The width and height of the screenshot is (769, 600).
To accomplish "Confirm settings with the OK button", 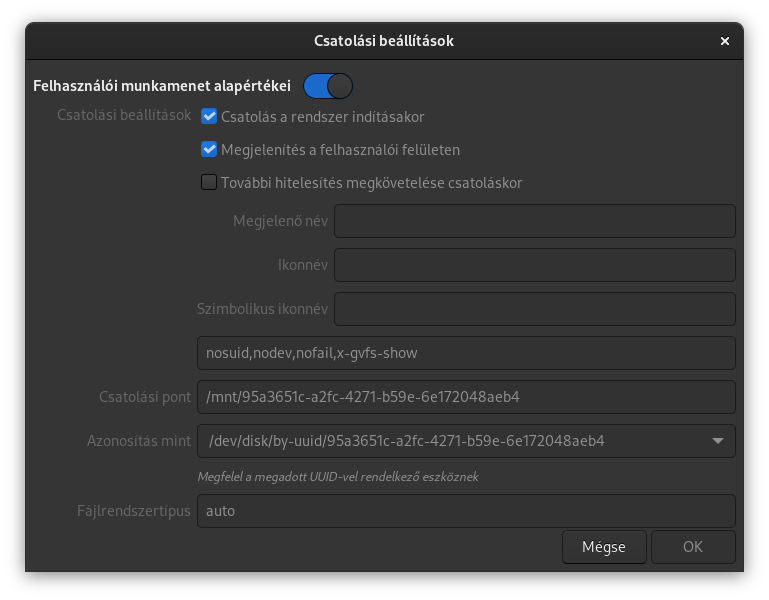I will (693, 547).
